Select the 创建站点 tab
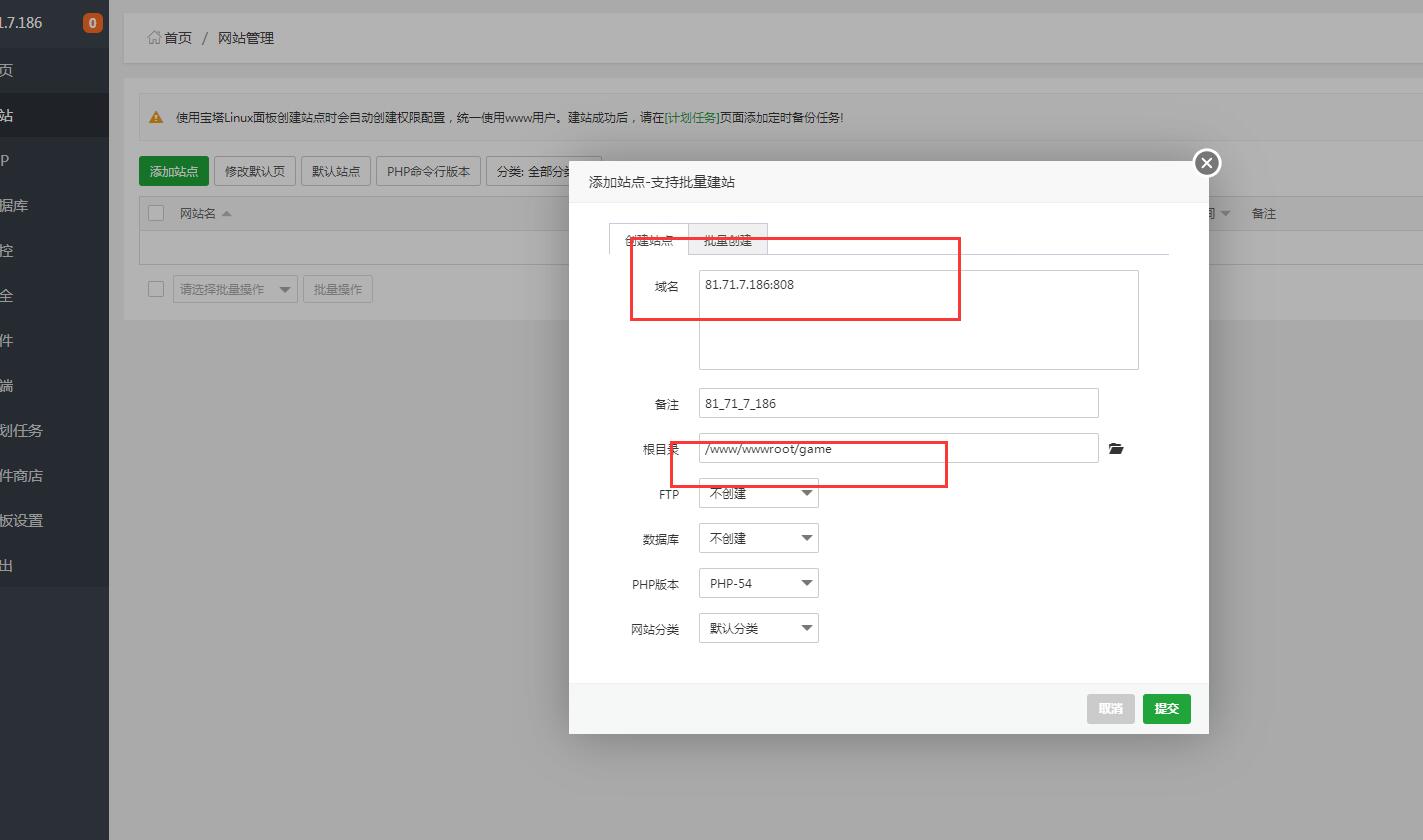This screenshot has width=1423, height=840. (x=649, y=240)
